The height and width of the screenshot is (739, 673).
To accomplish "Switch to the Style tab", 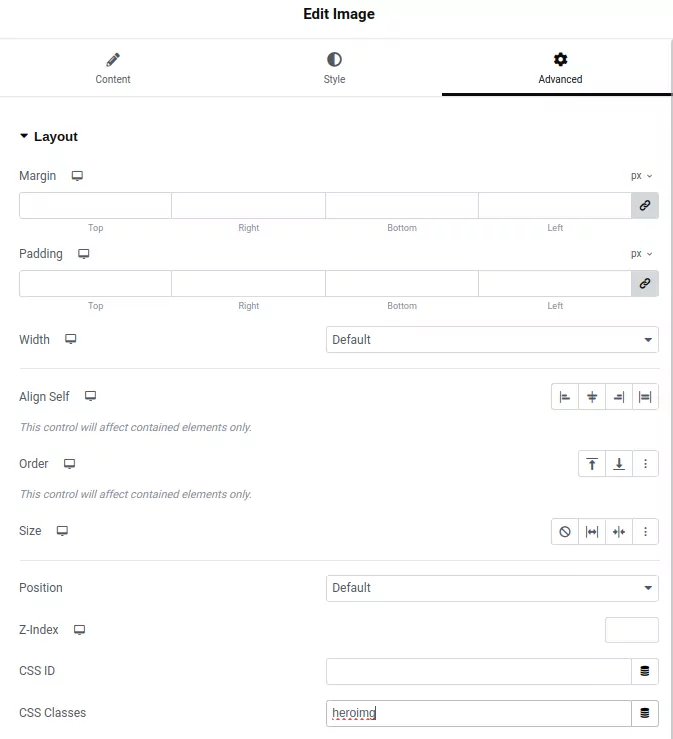I will point(334,69).
